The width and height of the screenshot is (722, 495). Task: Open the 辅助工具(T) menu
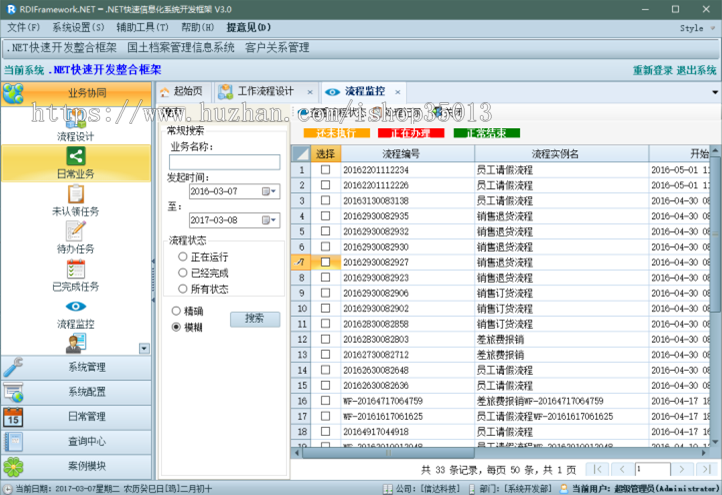(x=142, y=27)
